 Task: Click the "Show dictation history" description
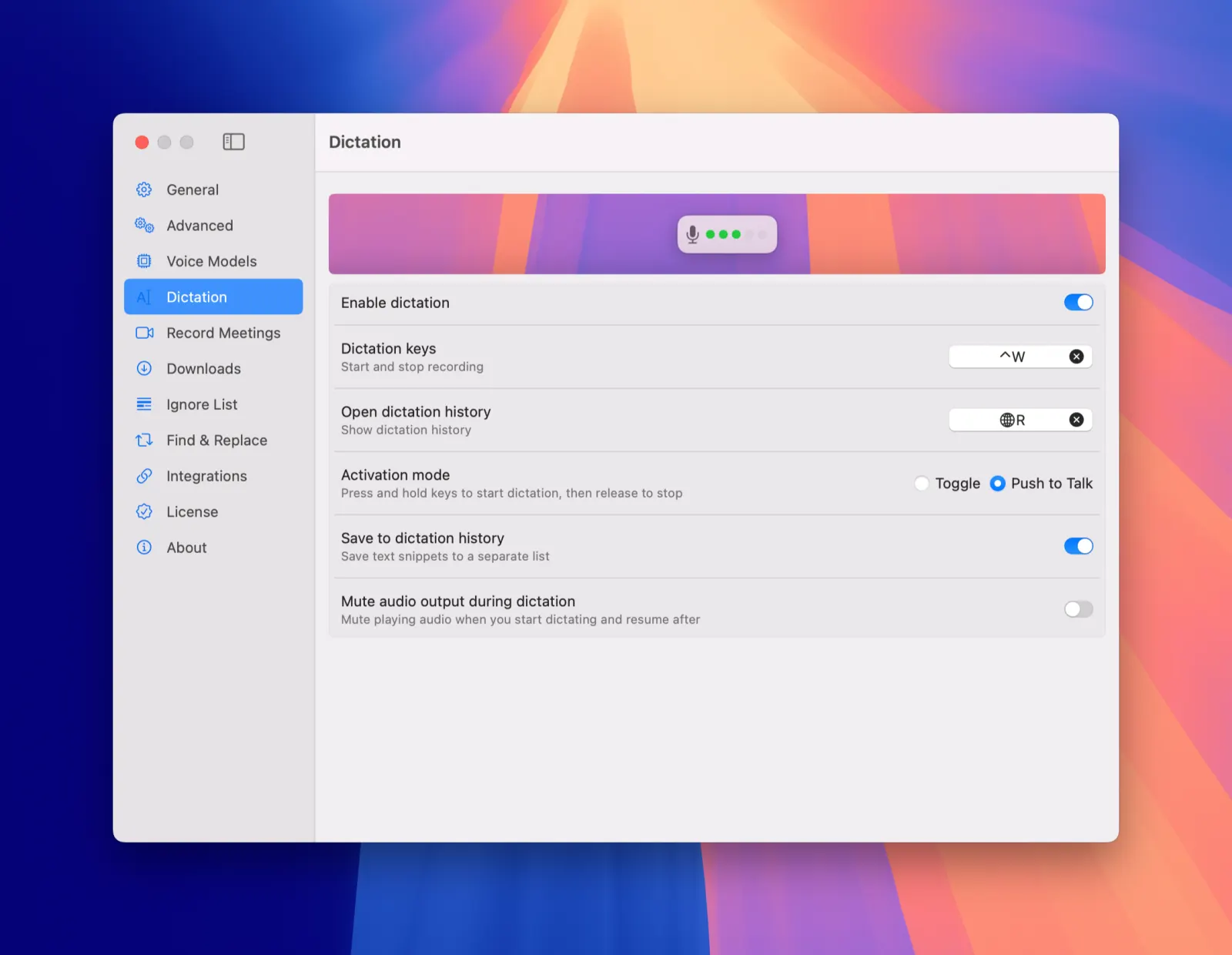tap(406, 430)
